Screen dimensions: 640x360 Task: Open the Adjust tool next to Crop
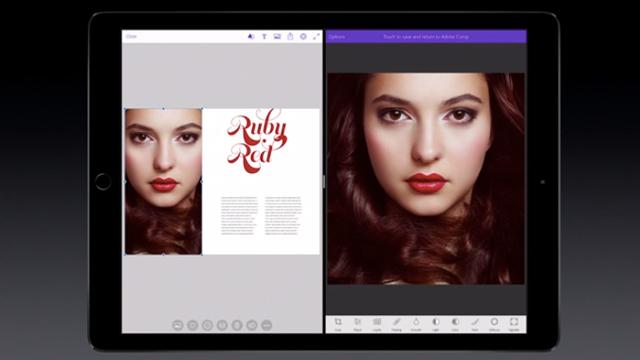358,324
